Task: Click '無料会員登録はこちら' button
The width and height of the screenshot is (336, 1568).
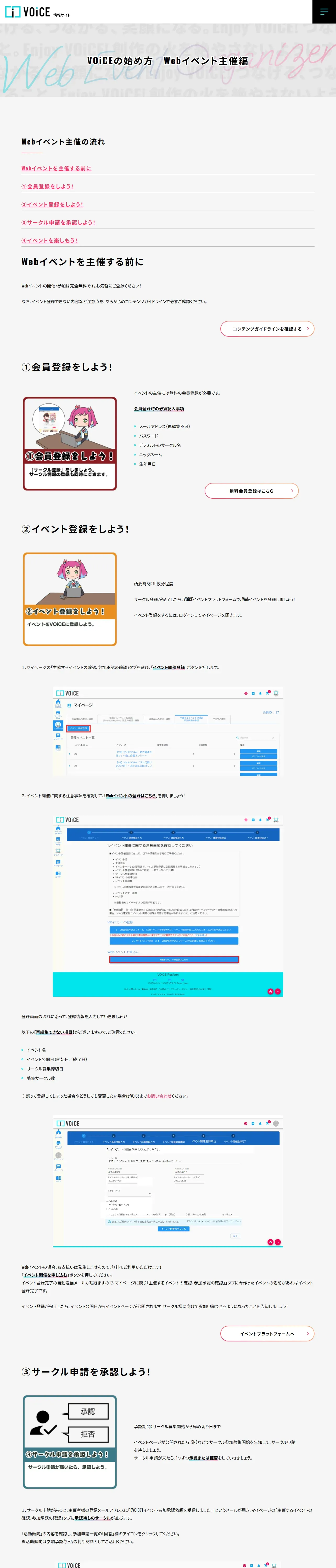Action: tap(251, 491)
